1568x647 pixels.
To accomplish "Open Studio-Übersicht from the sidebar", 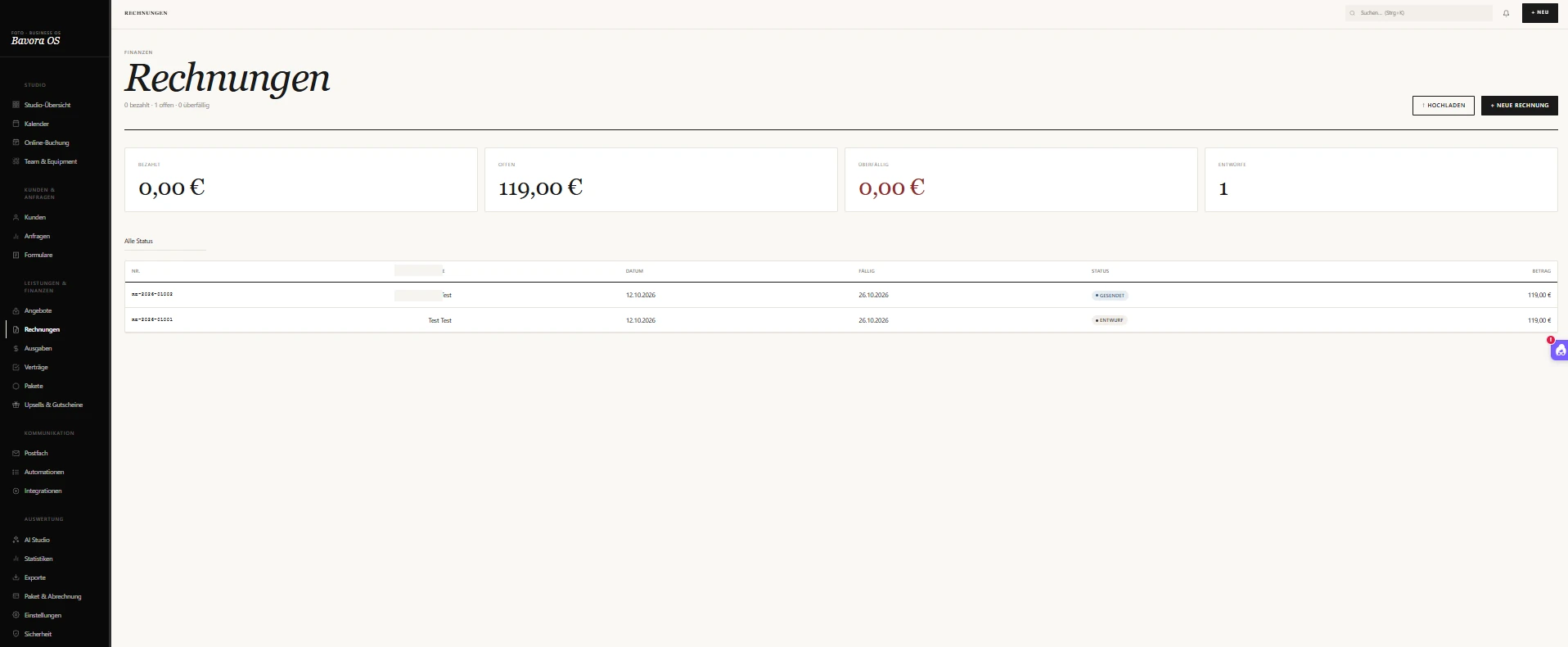I will click(47, 105).
